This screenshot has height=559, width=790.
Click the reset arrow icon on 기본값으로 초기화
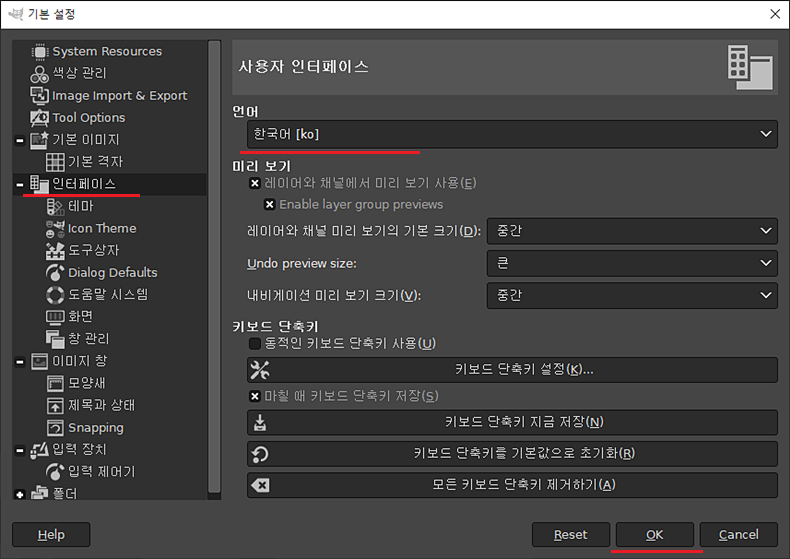[x=260, y=454]
